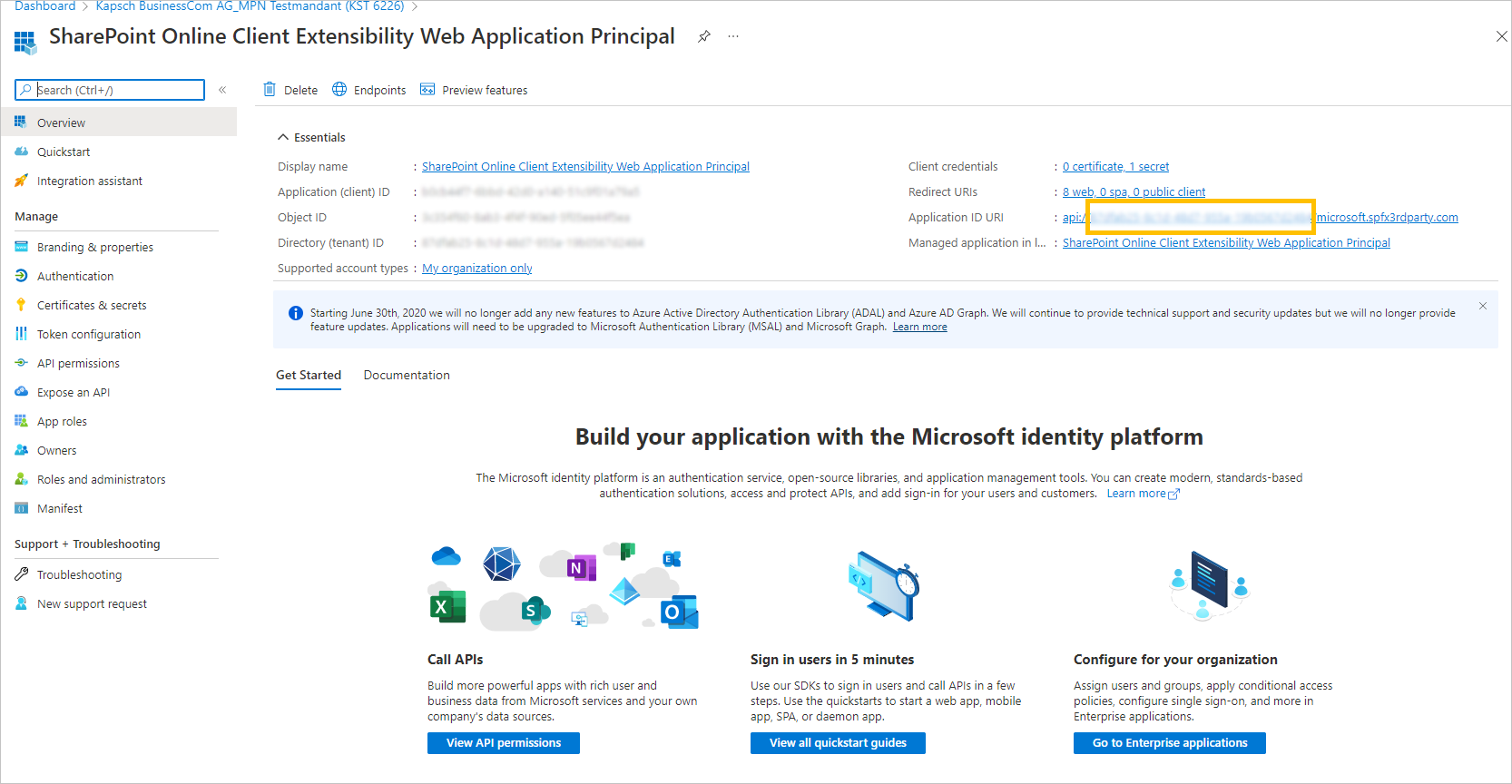Click the Authentication loop icon

pyautogui.click(x=21, y=276)
